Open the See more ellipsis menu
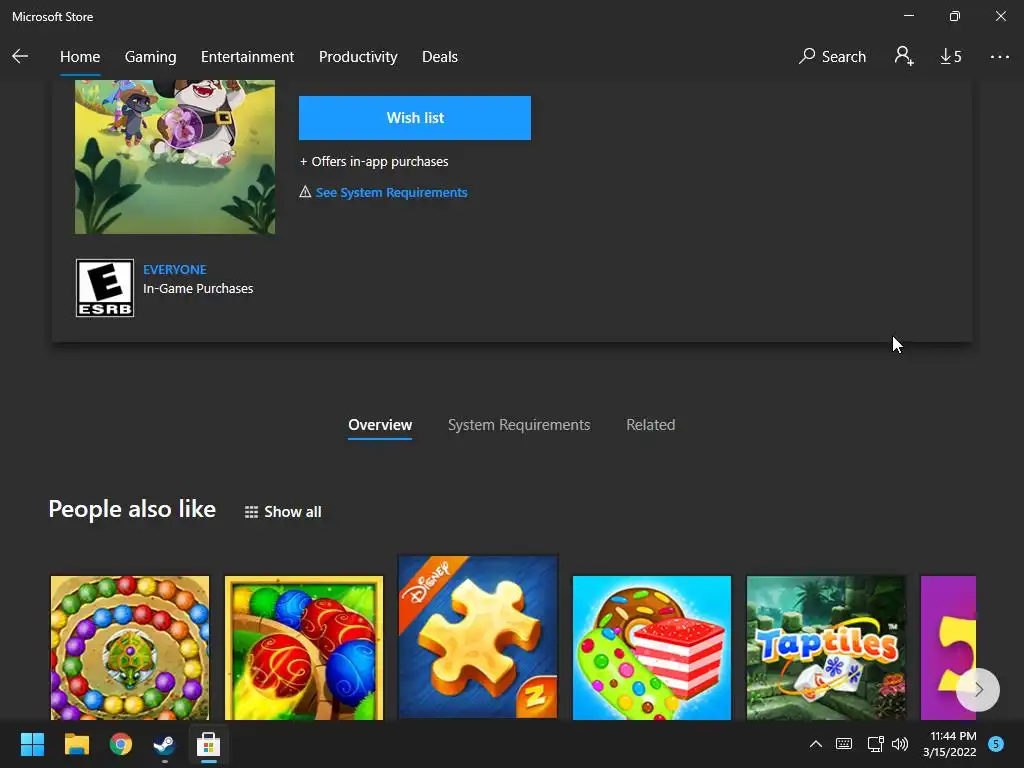 point(999,57)
